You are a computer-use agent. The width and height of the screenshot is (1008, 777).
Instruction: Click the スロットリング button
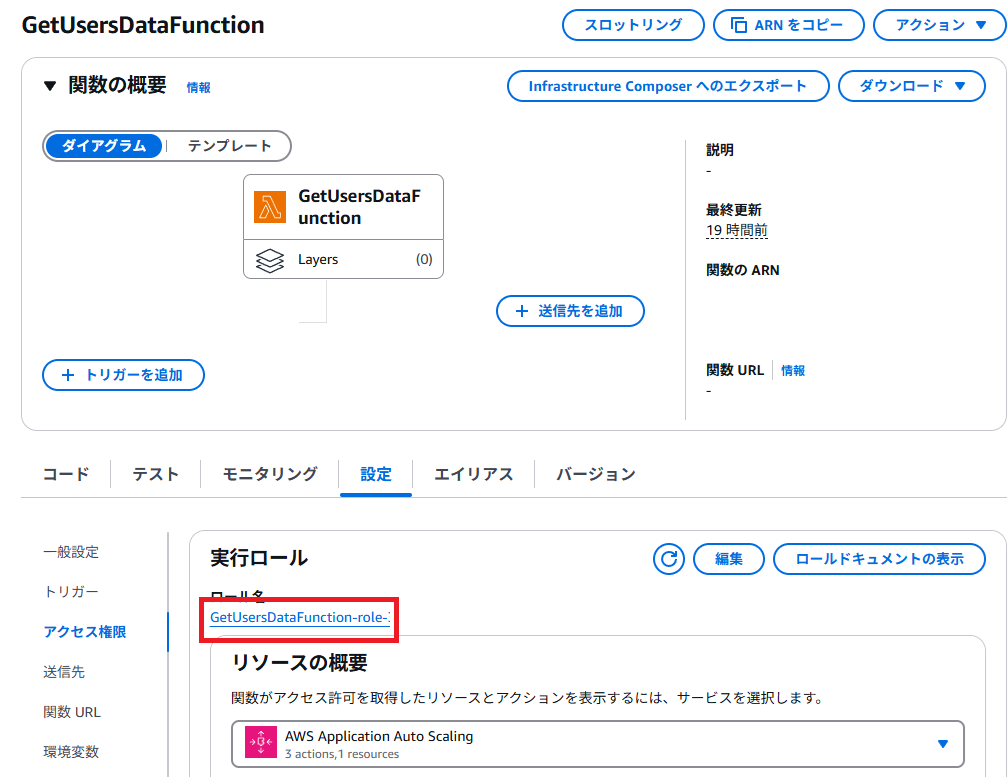pos(633,25)
